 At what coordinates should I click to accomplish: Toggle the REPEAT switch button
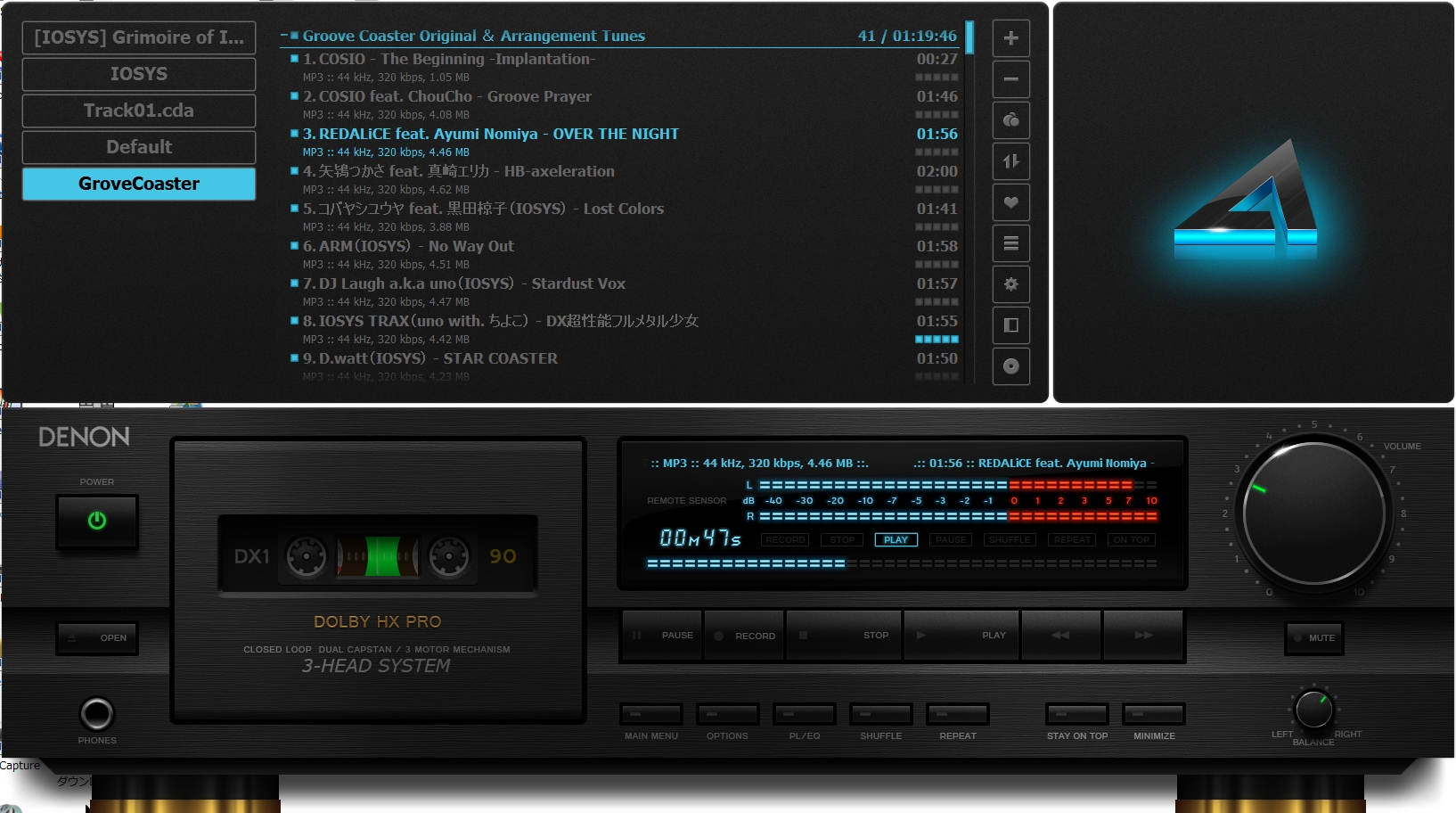pyautogui.click(x=958, y=714)
